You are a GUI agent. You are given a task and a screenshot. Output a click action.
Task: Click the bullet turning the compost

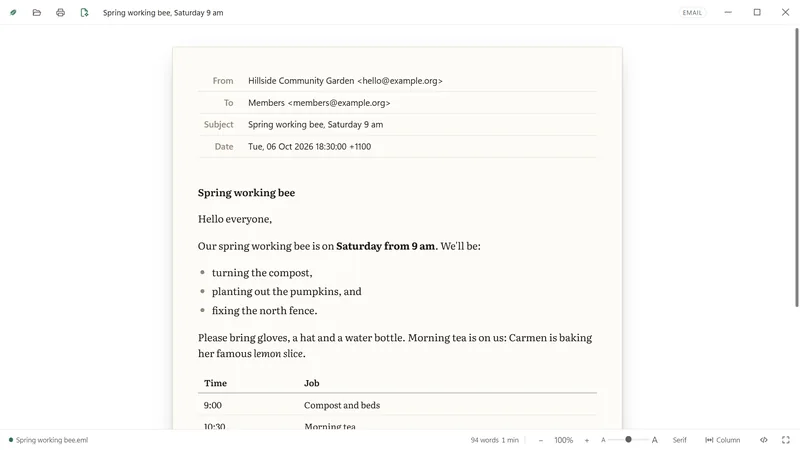tap(262, 273)
